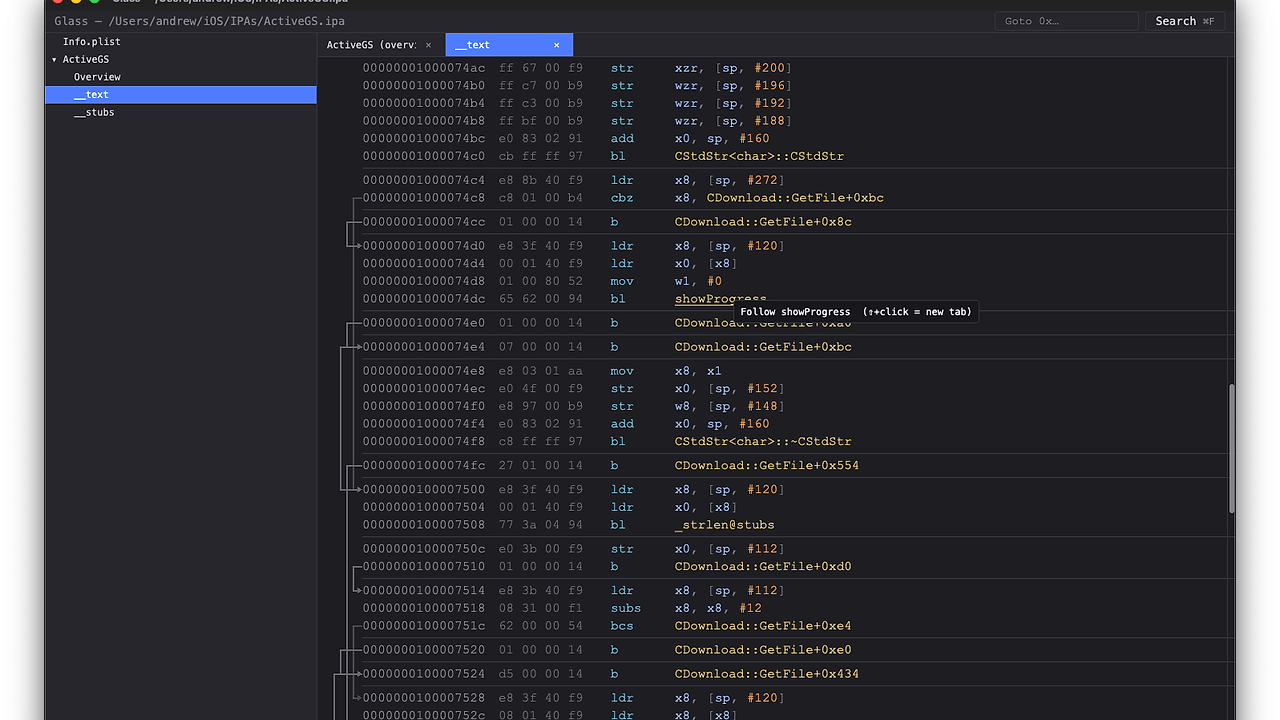Click bytes 'e8 8b 40 f9'

click(x=540, y=180)
